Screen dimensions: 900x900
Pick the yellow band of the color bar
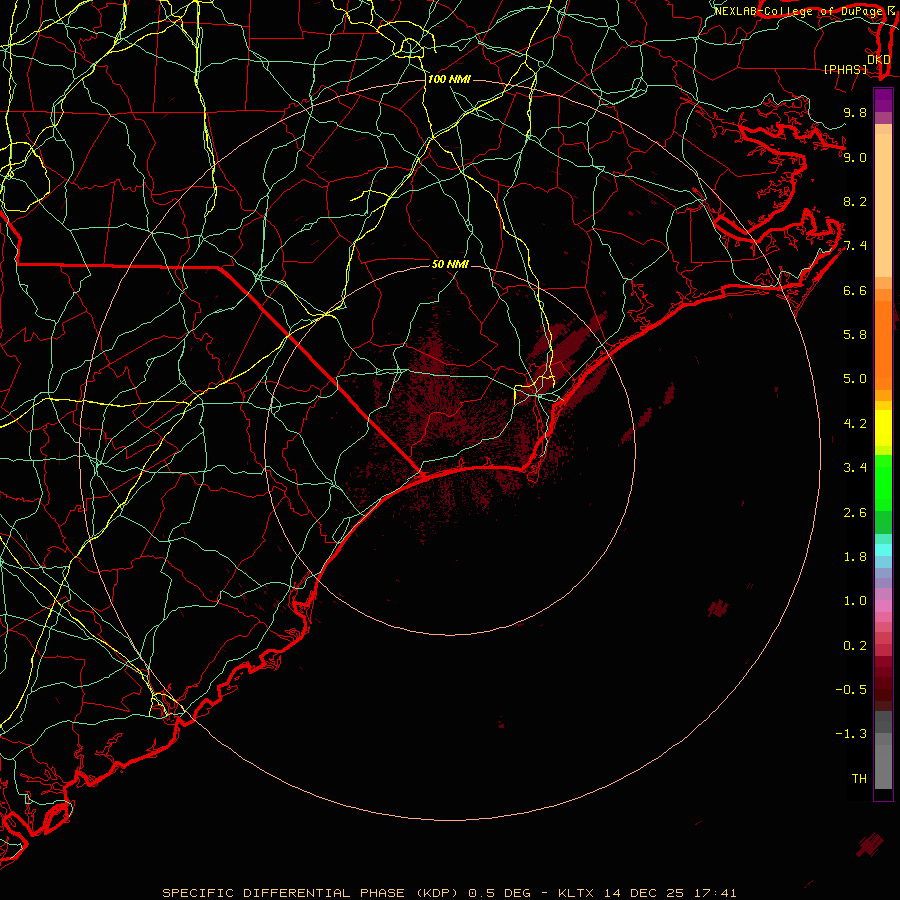click(883, 428)
